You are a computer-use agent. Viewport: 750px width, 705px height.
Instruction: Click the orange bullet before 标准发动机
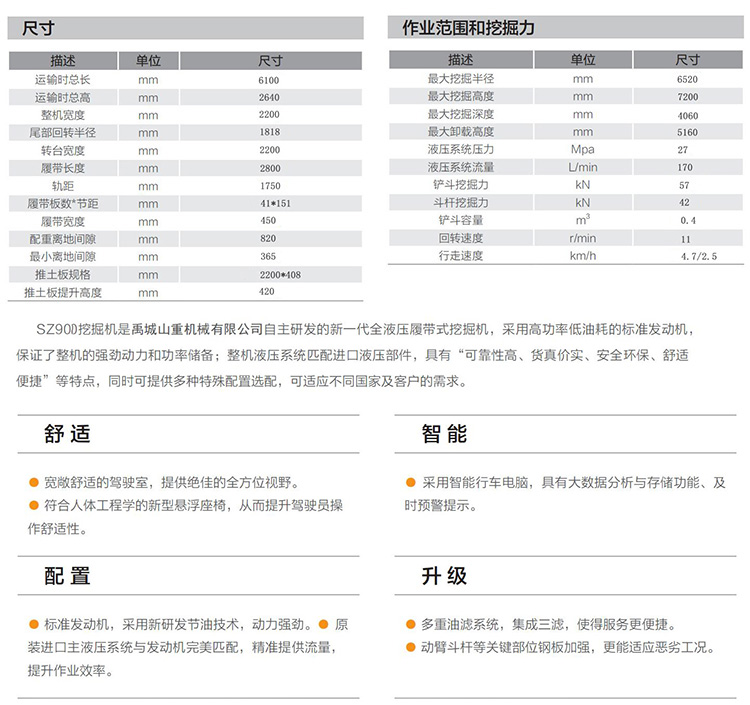pyautogui.click(x=34, y=623)
